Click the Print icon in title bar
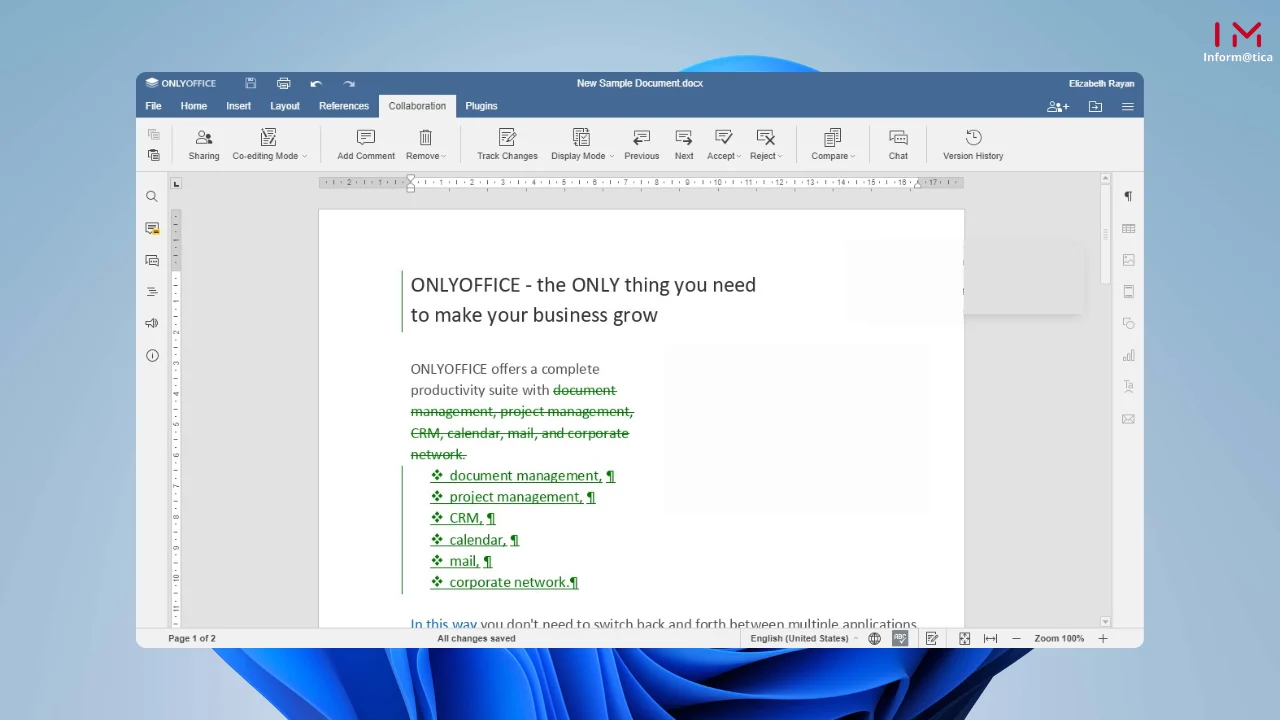The image size is (1280, 720). (x=284, y=83)
